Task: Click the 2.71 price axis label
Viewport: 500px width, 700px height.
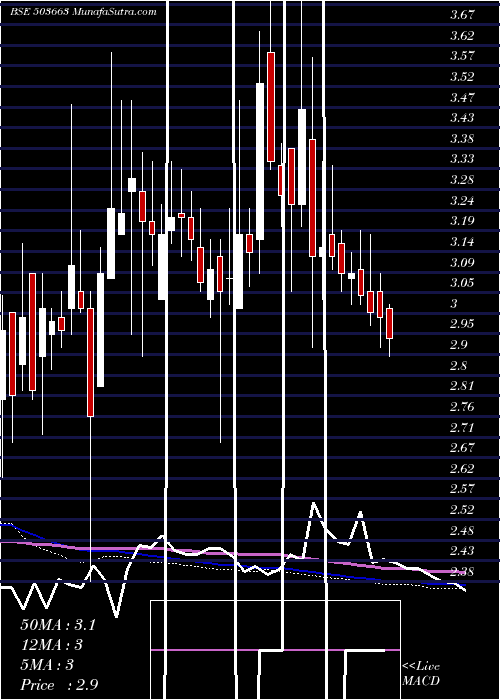Action: 462,427
